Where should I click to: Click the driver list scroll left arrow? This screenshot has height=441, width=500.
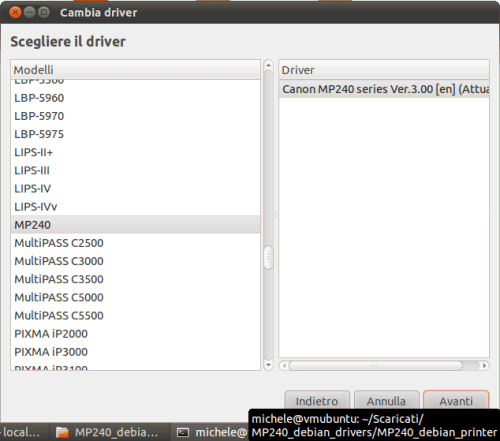284,366
